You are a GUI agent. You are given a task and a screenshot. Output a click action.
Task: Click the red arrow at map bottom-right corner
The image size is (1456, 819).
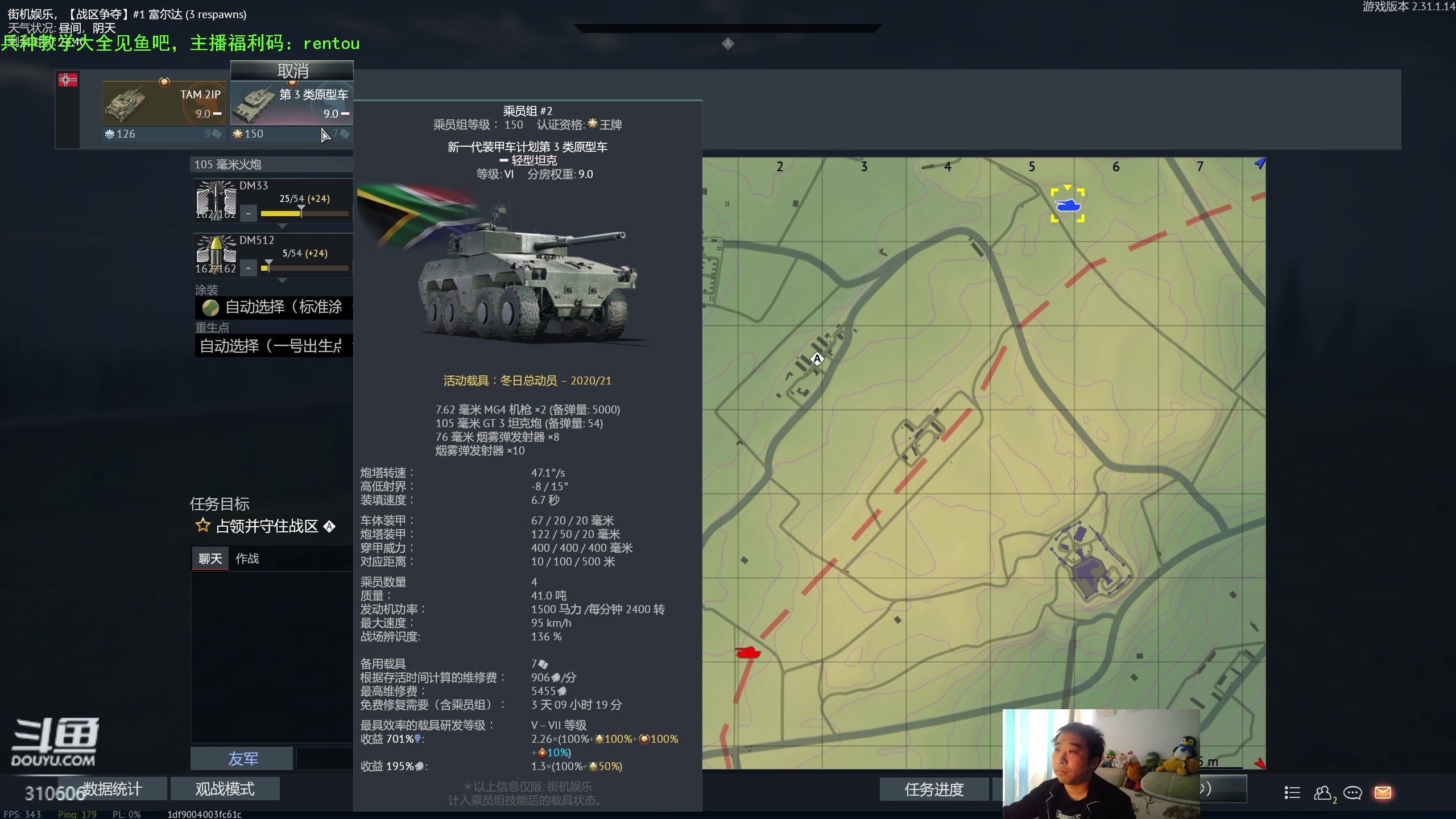[x=1260, y=763]
